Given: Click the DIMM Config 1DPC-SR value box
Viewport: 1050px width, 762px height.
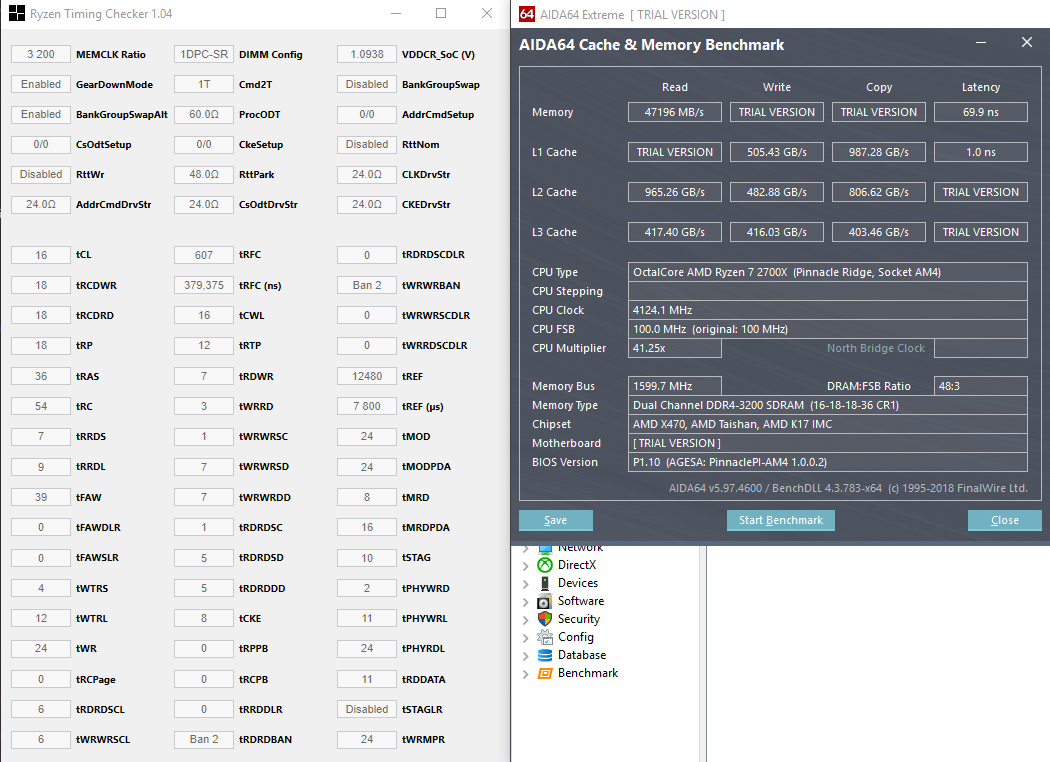Looking at the screenshot, I should point(204,54).
